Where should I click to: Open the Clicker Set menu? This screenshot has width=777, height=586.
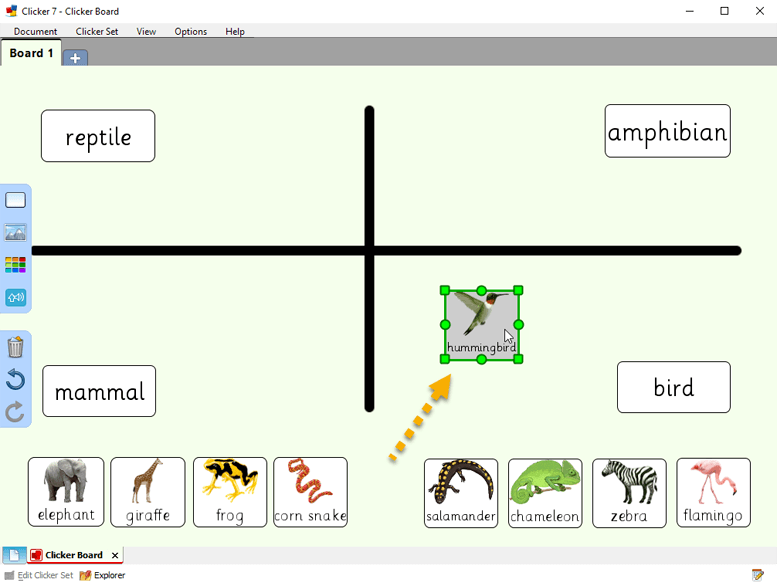pos(97,31)
